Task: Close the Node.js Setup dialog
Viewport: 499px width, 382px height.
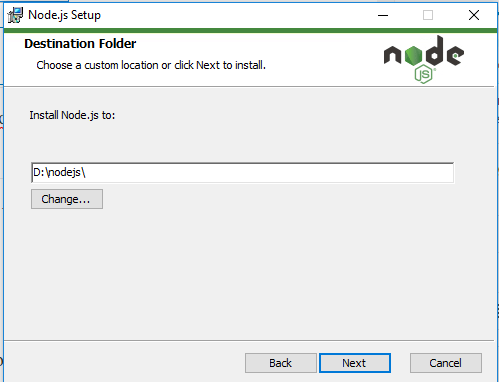Action: (x=474, y=15)
